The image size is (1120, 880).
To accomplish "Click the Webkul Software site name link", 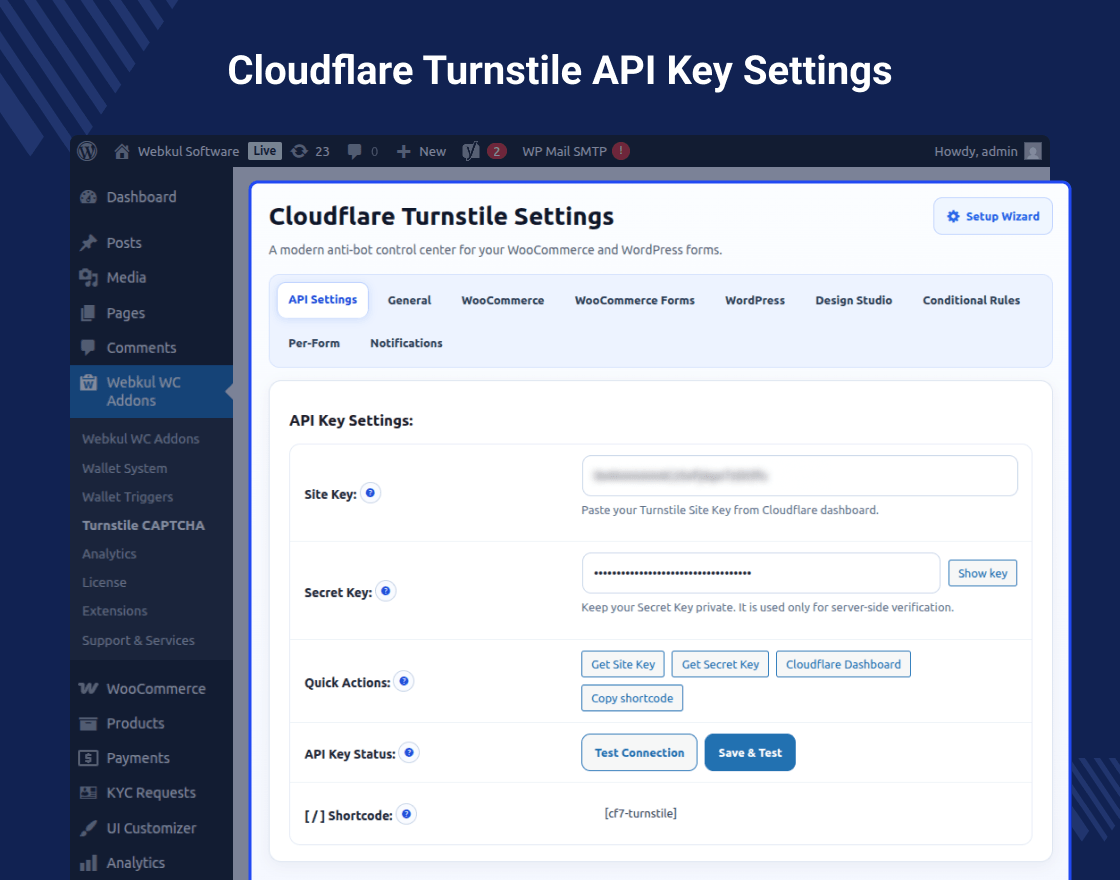I will coord(188,151).
